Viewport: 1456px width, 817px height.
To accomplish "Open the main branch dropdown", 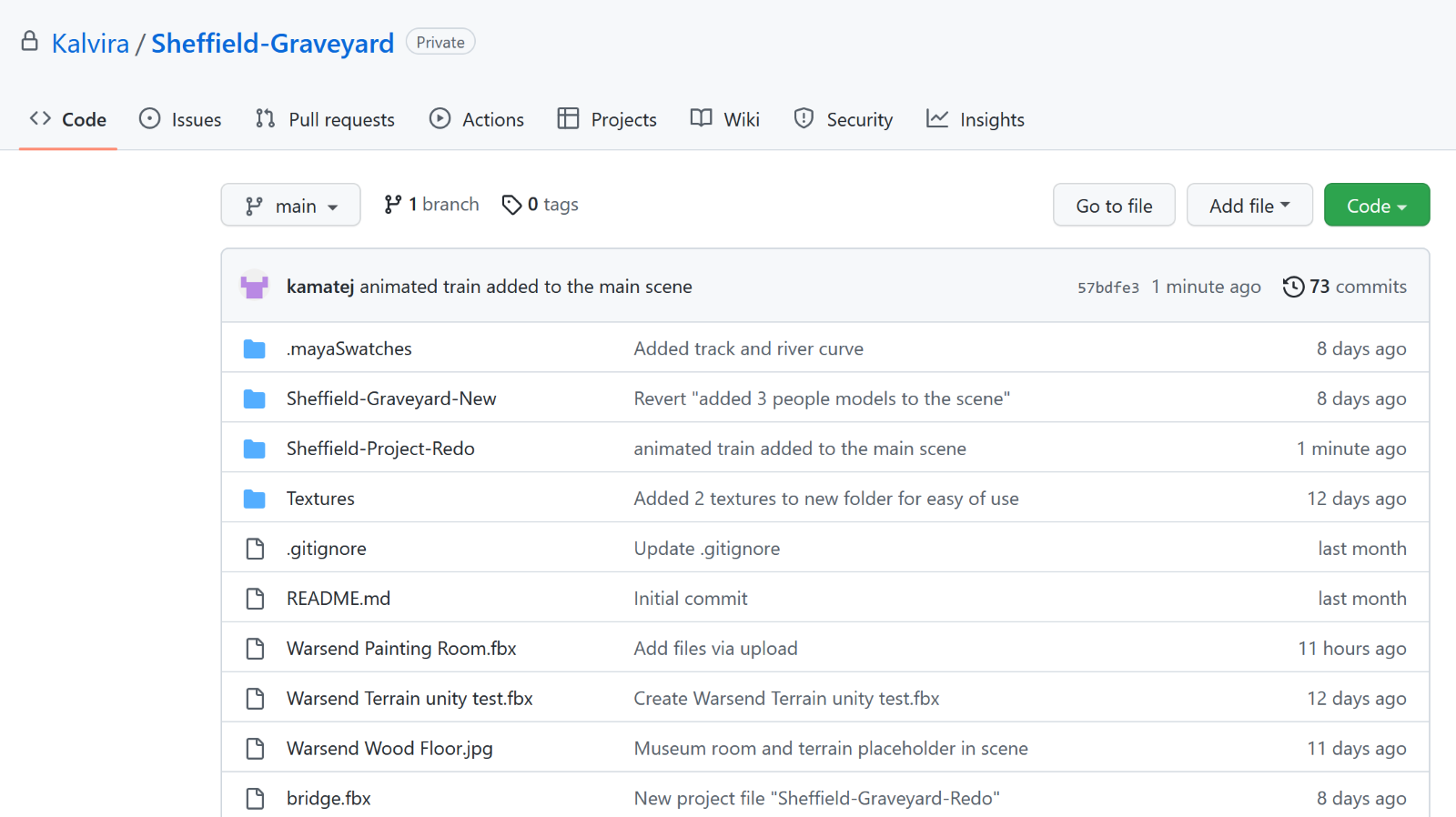I will tap(290, 206).
